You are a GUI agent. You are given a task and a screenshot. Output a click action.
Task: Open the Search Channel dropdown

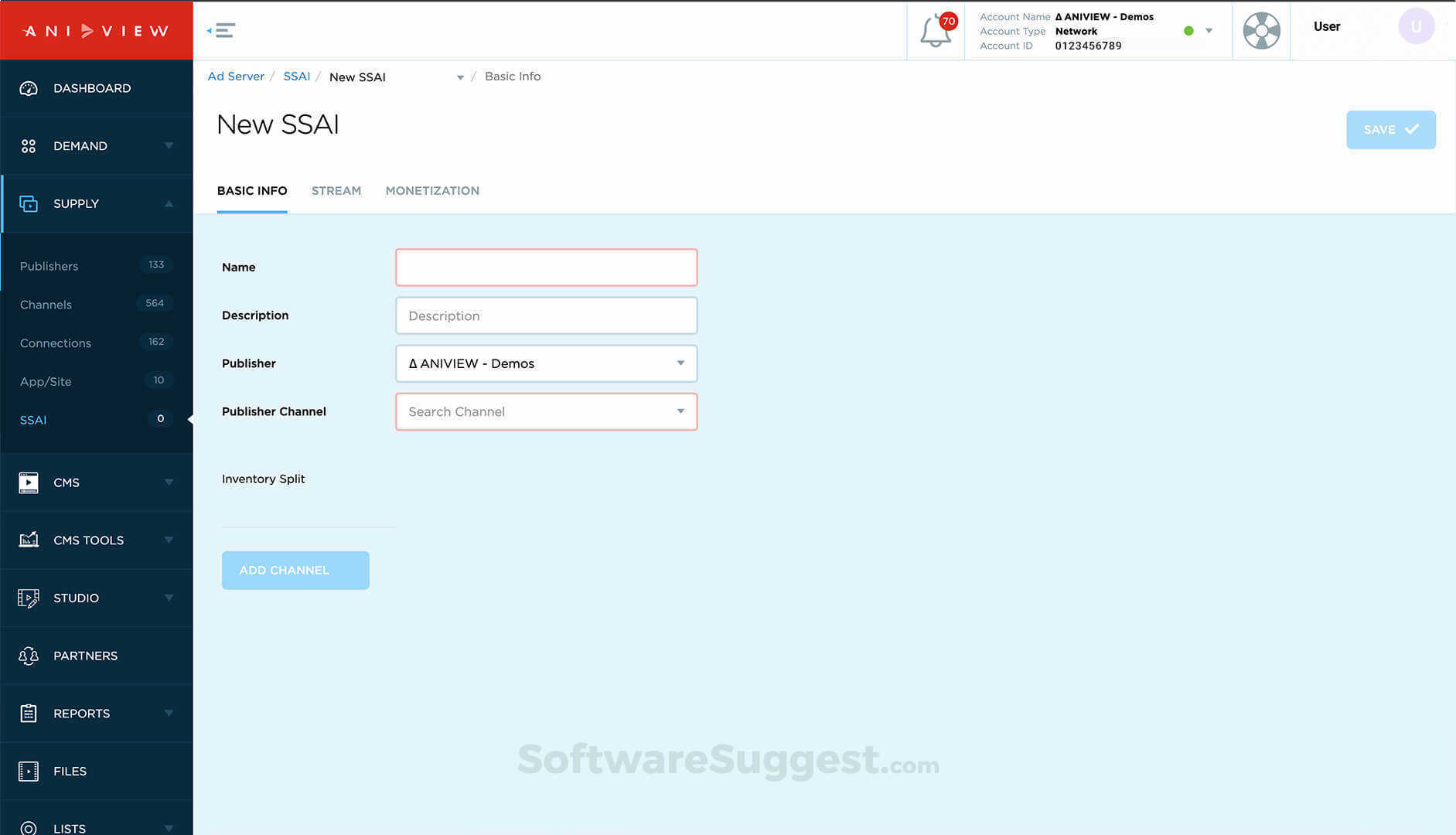(x=545, y=411)
